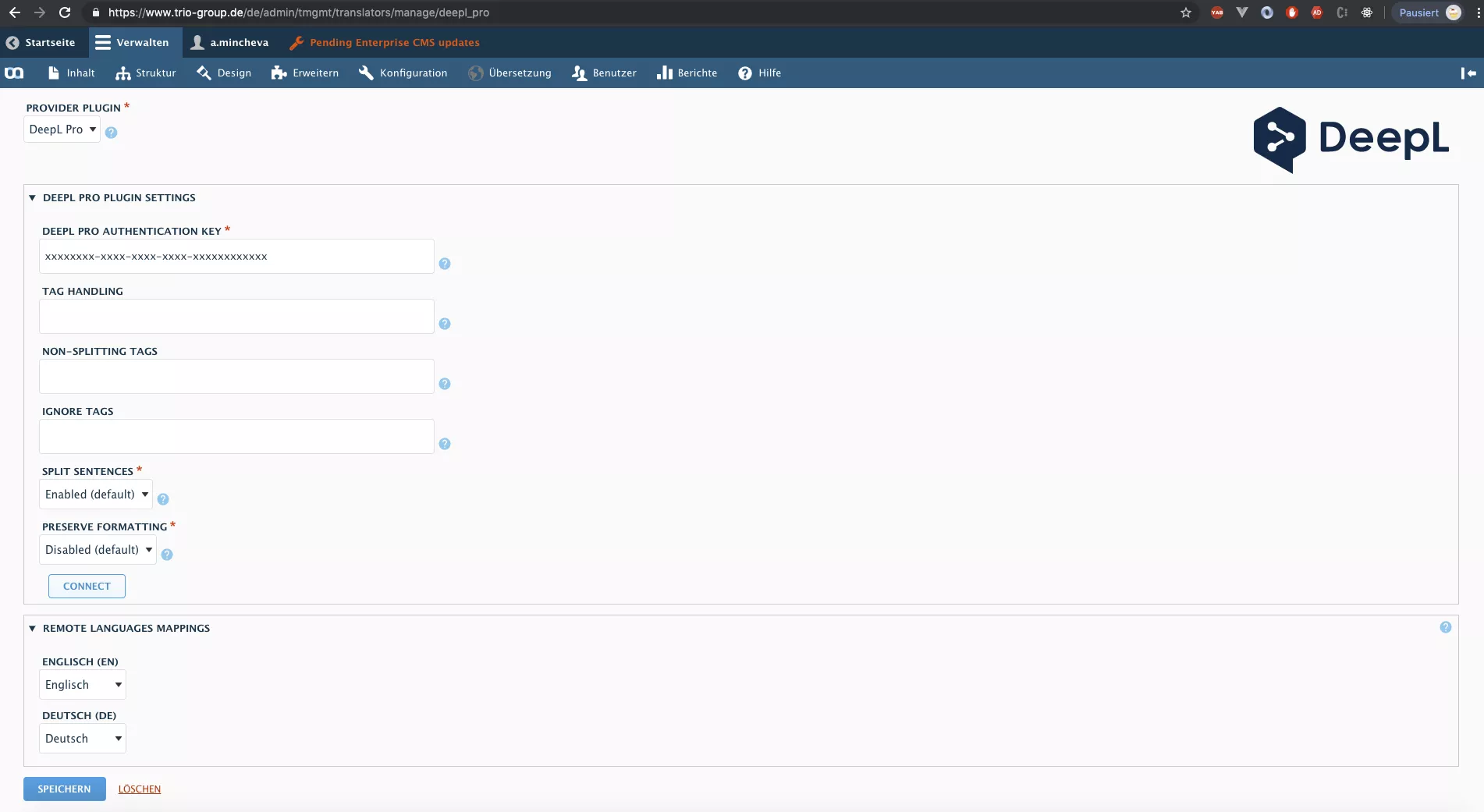The width and height of the screenshot is (1484, 812).
Task: Focus the Tag Handling input field
Action: [236, 316]
